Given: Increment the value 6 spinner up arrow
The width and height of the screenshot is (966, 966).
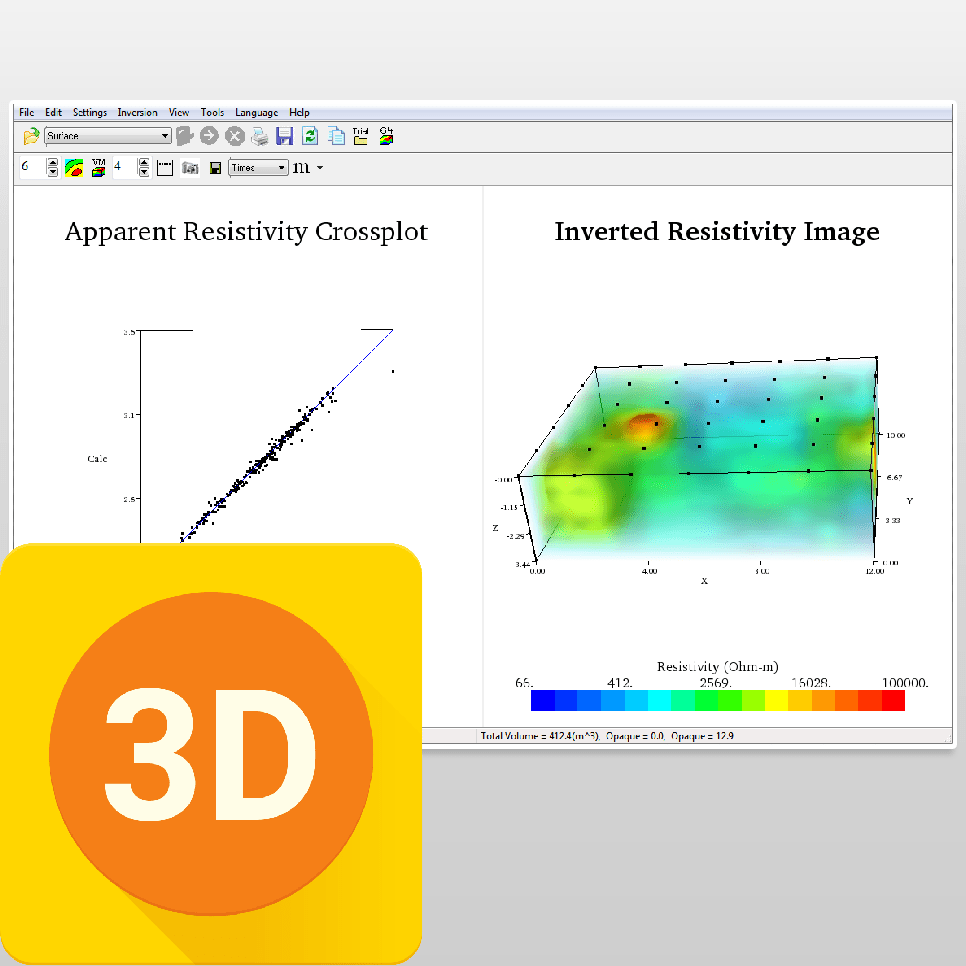Looking at the screenshot, I should (x=52, y=162).
